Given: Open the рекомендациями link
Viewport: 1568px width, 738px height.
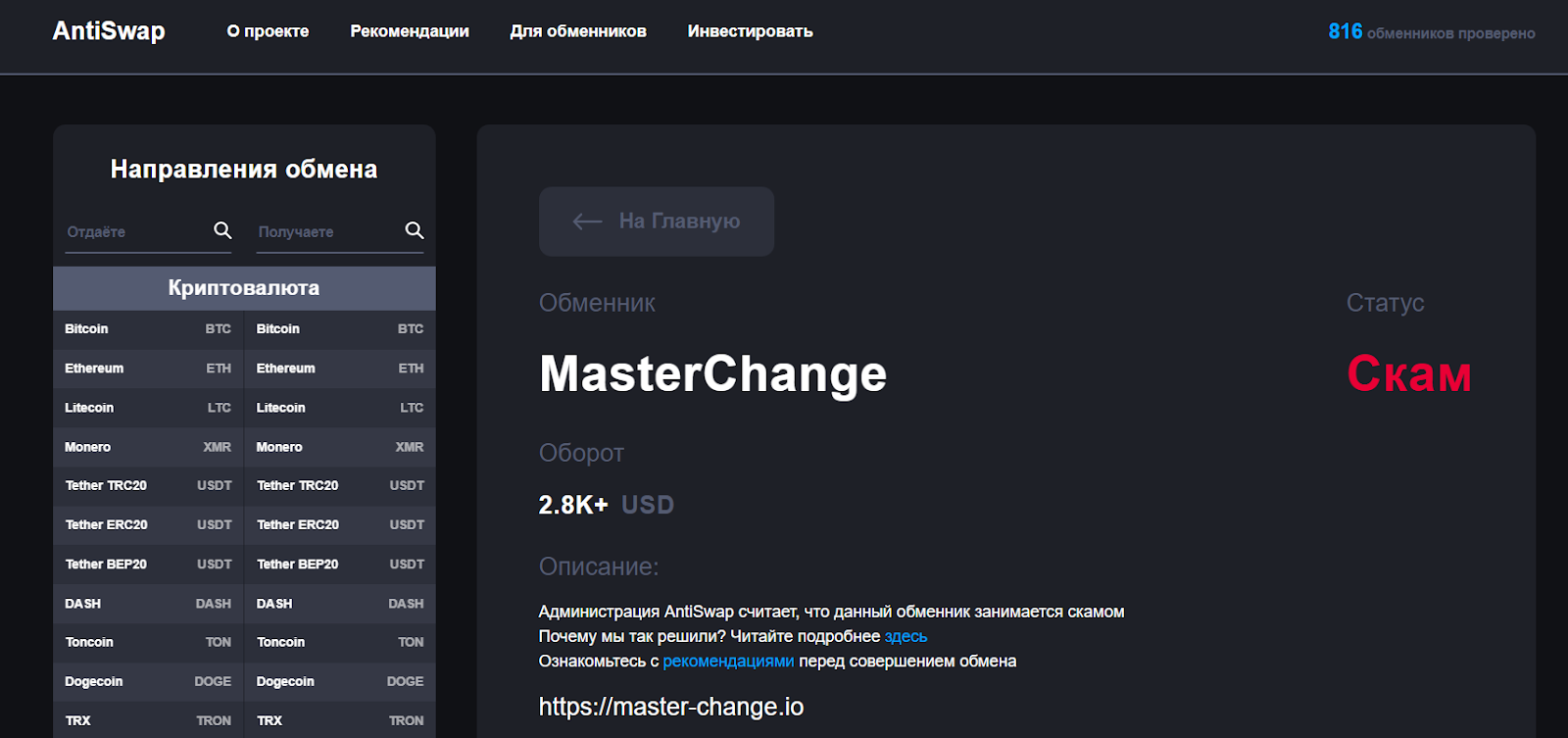Looking at the screenshot, I should [x=728, y=662].
